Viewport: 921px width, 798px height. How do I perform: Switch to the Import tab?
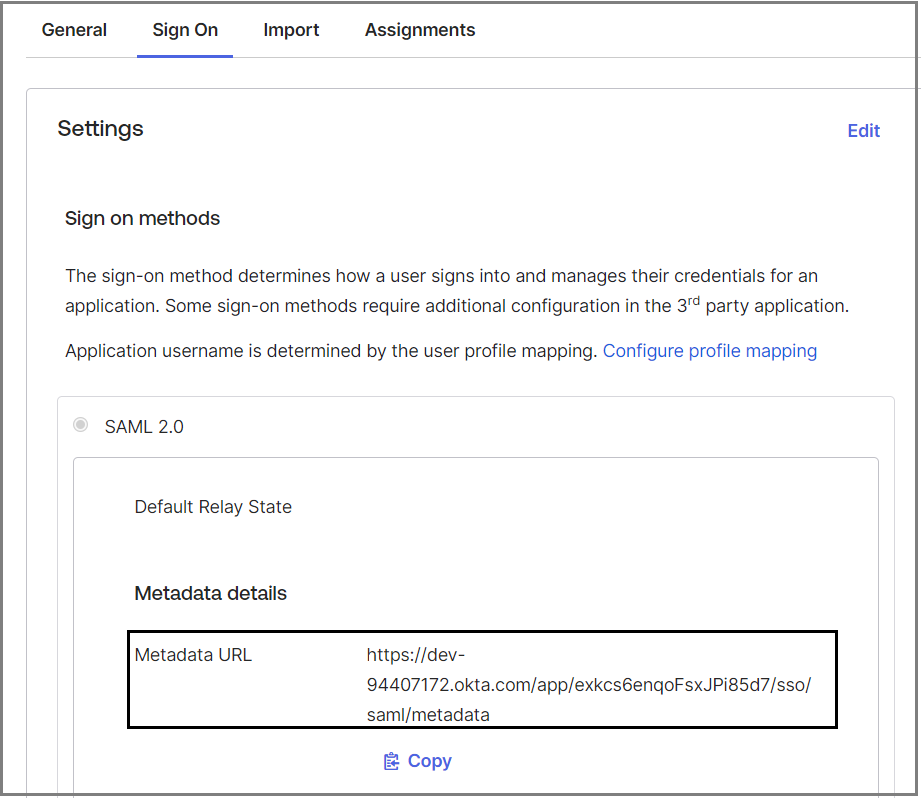(291, 30)
